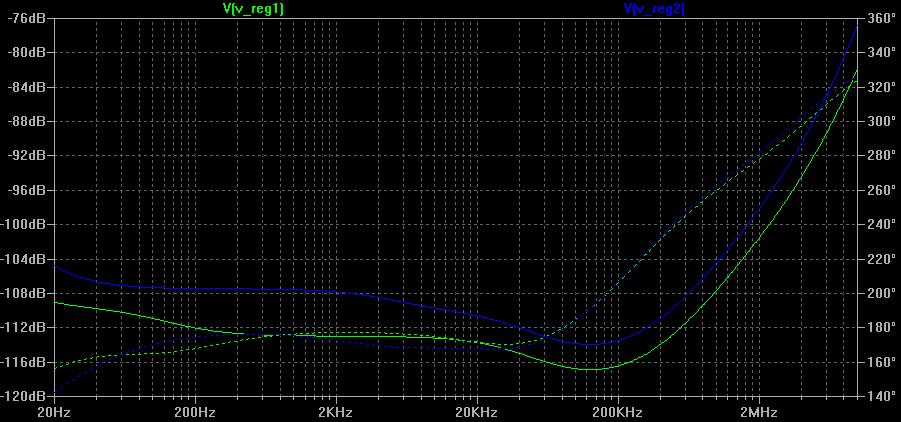Viewport: 901px width, 422px height.
Task: Click the 20KHz frequency axis label
Action: click(476, 412)
